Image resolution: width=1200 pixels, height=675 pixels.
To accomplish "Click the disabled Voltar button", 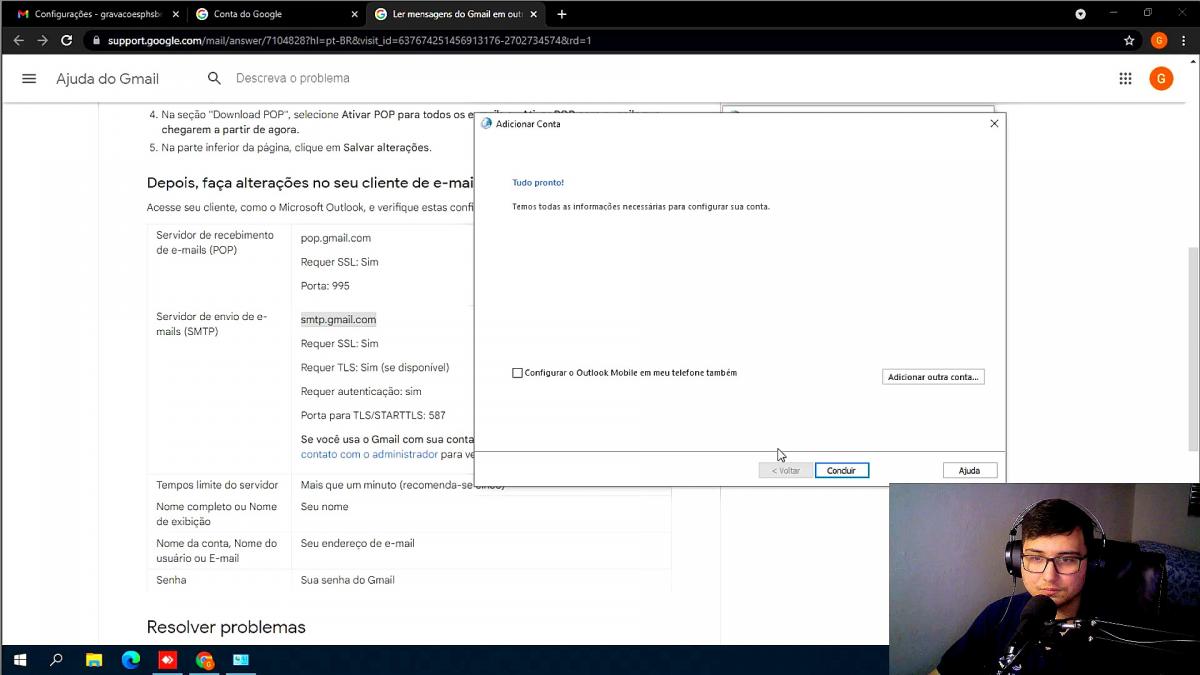I will [x=786, y=470].
